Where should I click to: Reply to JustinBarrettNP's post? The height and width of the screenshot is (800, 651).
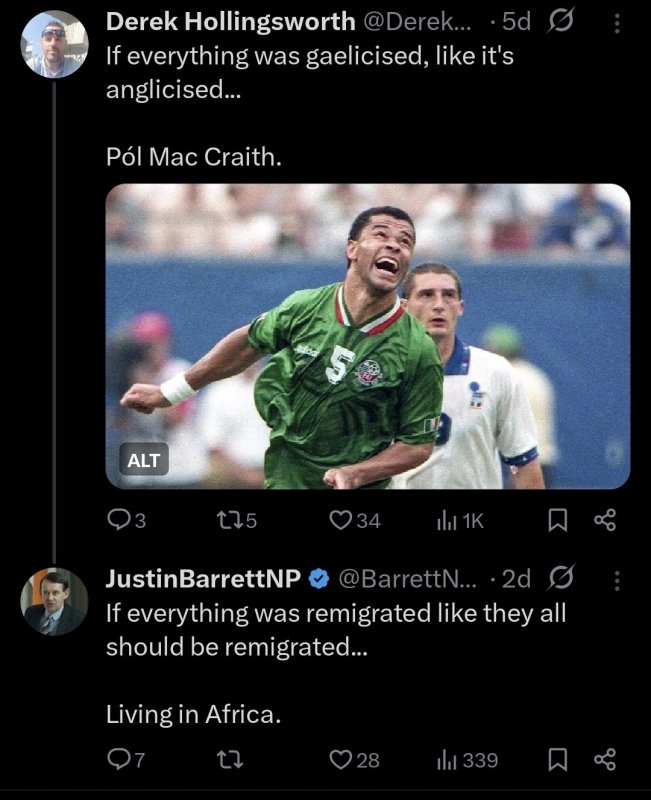coord(119,760)
